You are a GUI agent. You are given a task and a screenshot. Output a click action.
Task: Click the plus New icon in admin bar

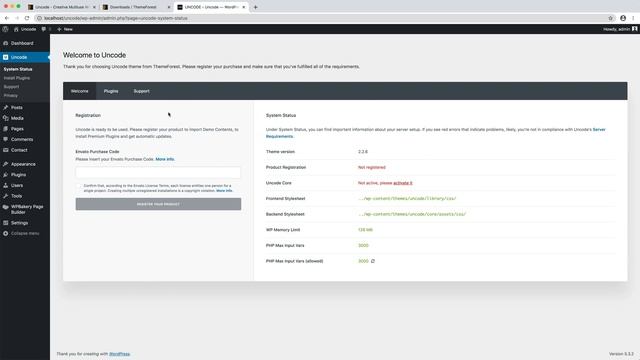(59, 29)
